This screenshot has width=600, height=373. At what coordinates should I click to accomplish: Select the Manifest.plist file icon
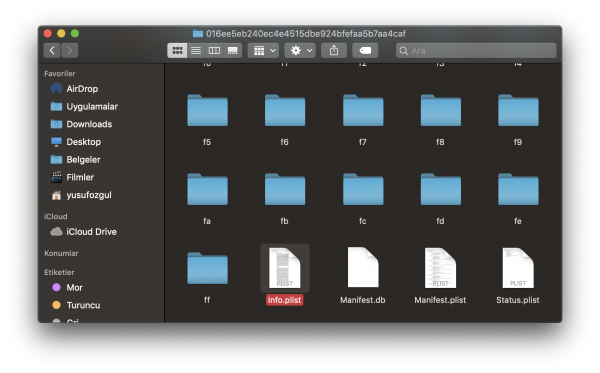tap(440, 268)
